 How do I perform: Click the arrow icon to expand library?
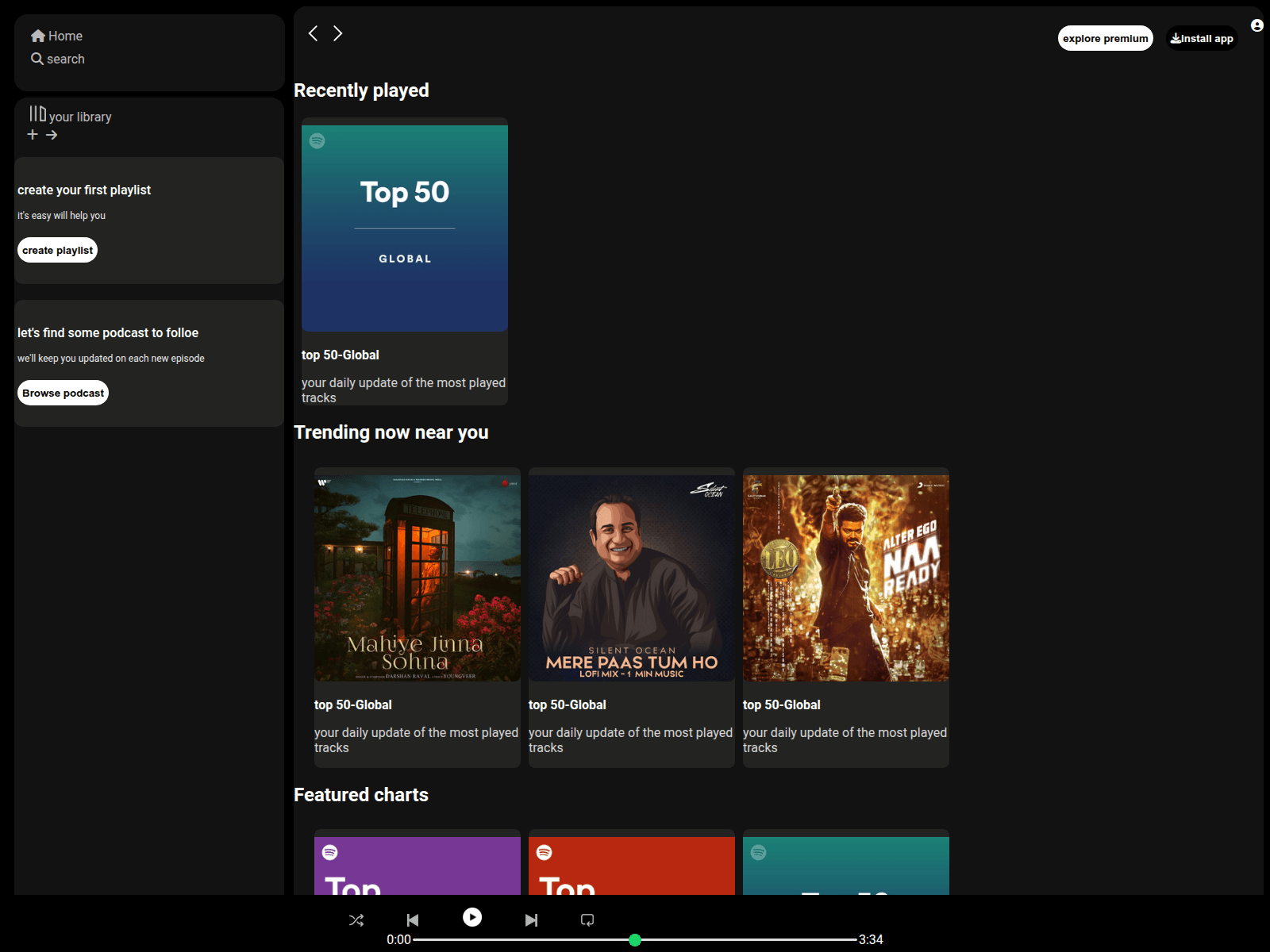(52, 135)
